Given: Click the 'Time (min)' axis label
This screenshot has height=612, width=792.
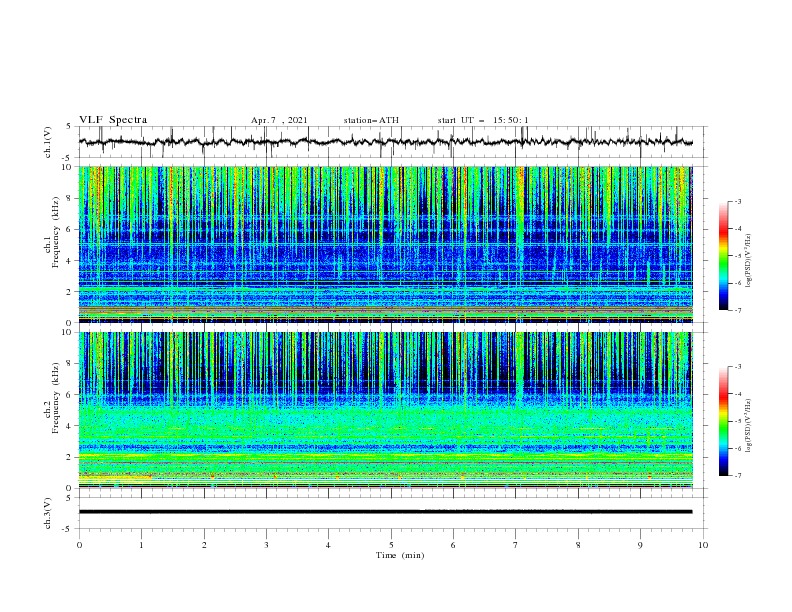Looking at the screenshot, I should tap(400, 555).
